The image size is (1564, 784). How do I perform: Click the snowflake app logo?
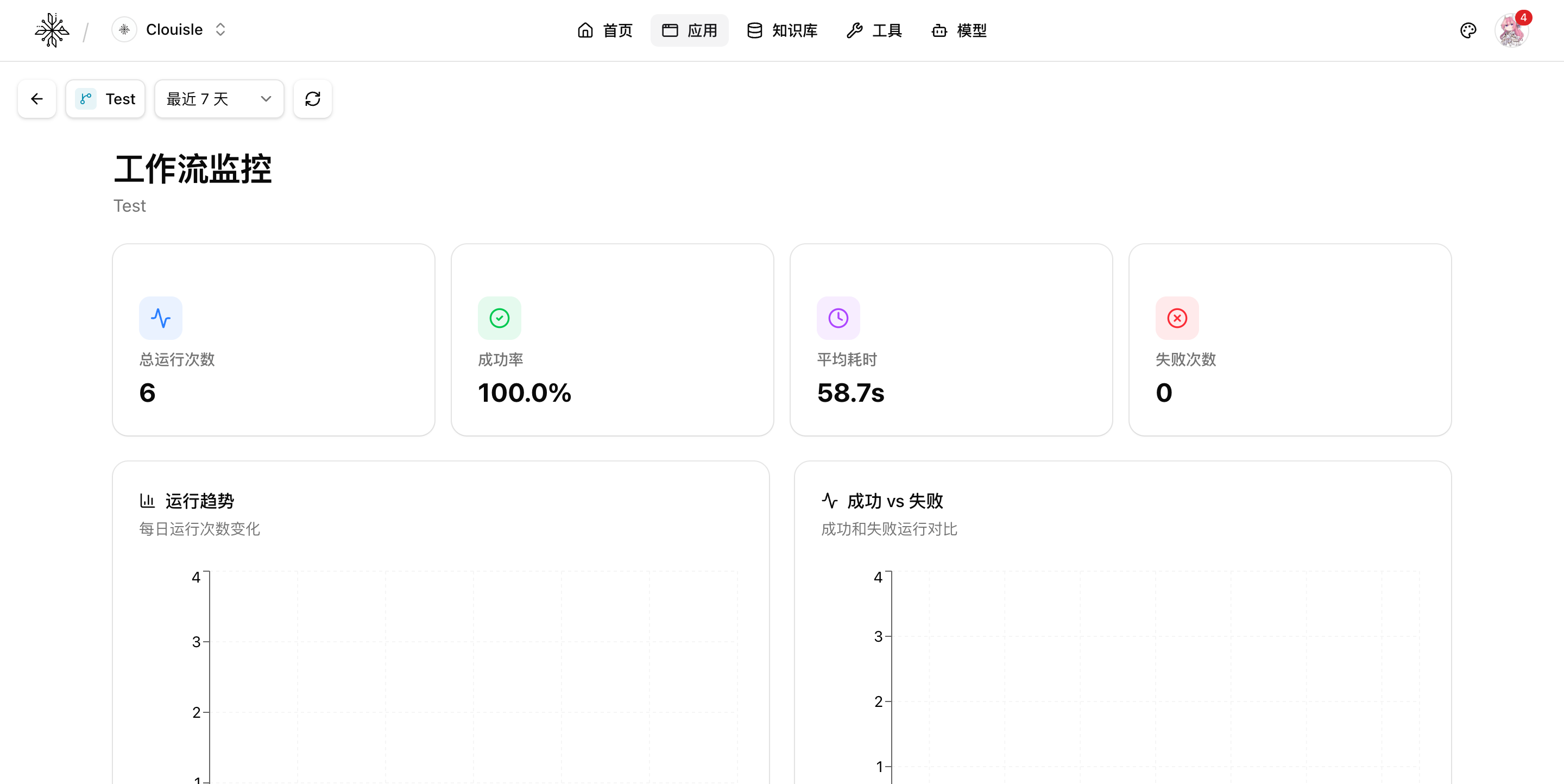[52, 30]
